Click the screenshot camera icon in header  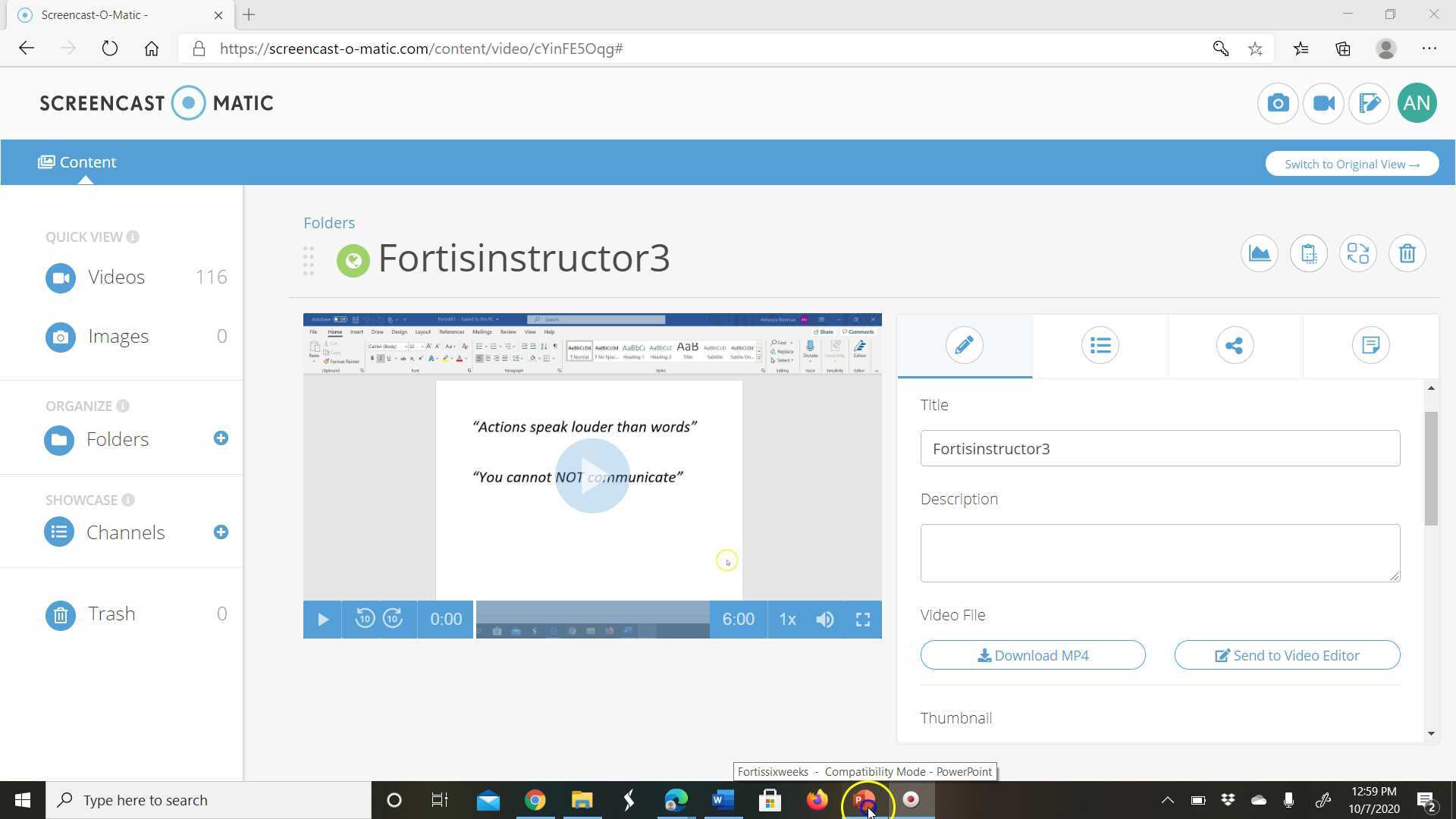tap(1278, 103)
